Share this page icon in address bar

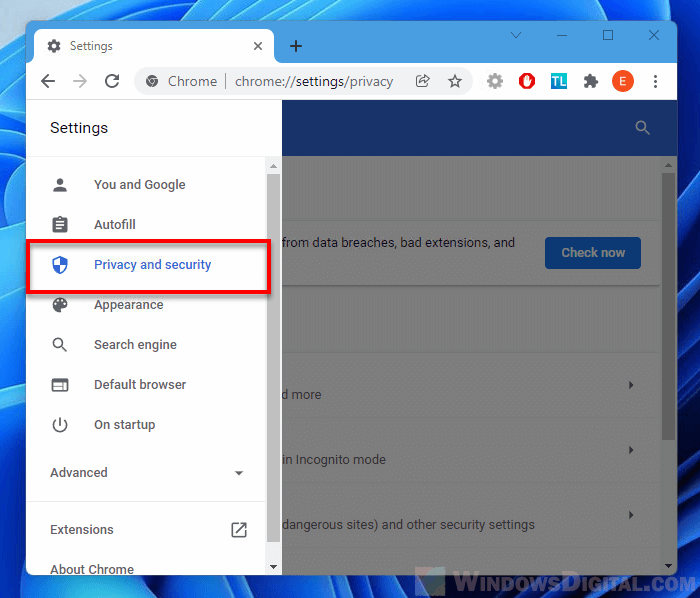coord(422,81)
